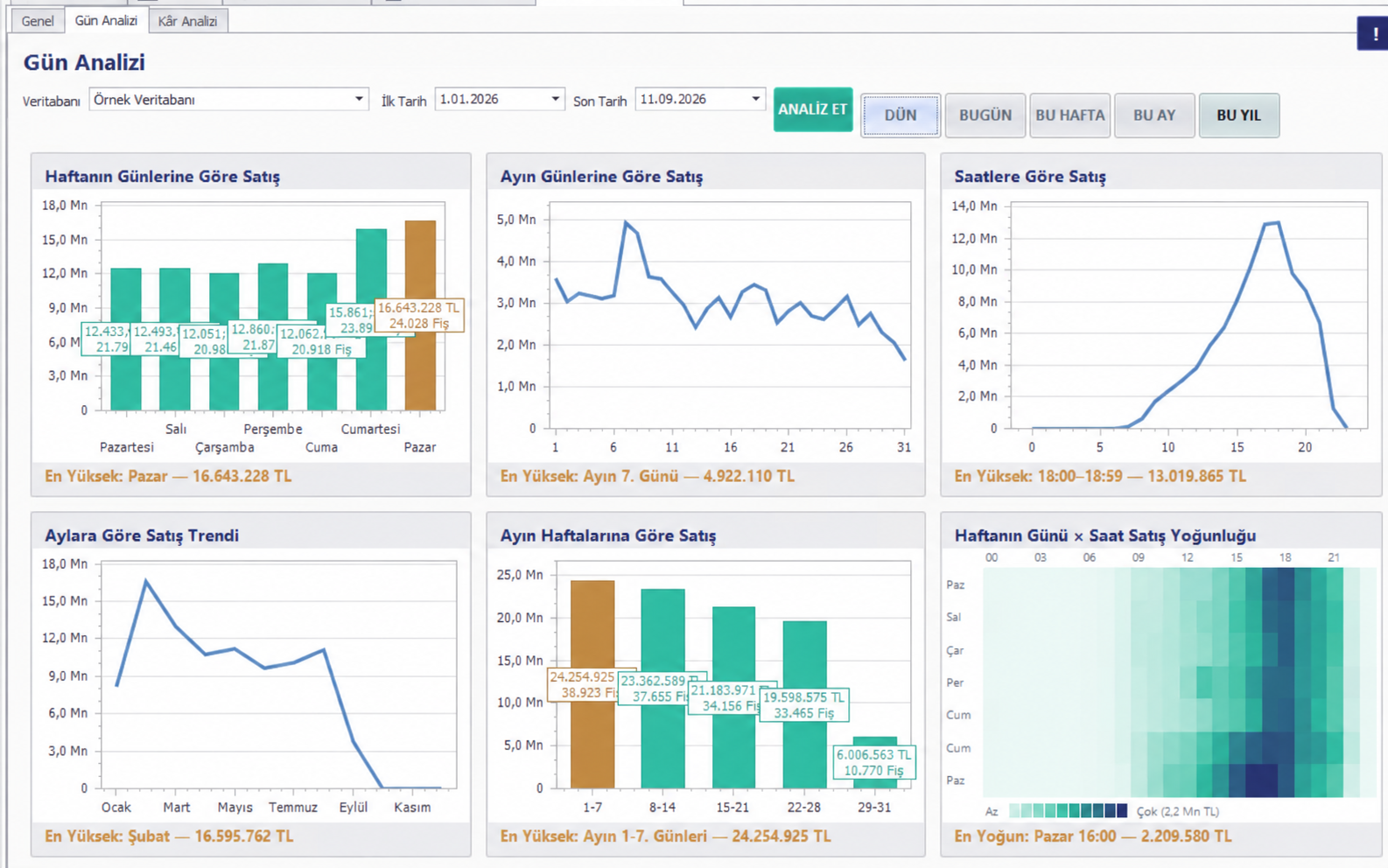Select the "Saatlere Göre Satış" panel title

[1030, 177]
